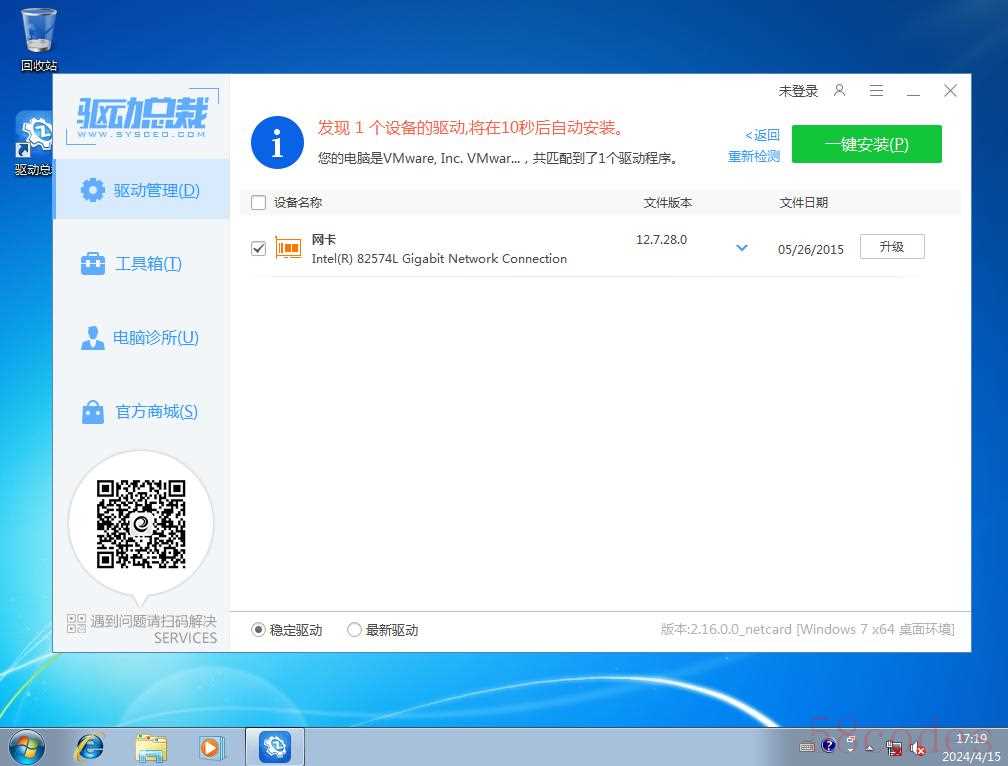Open Windows Media Player from taskbar

coord(211,746)
